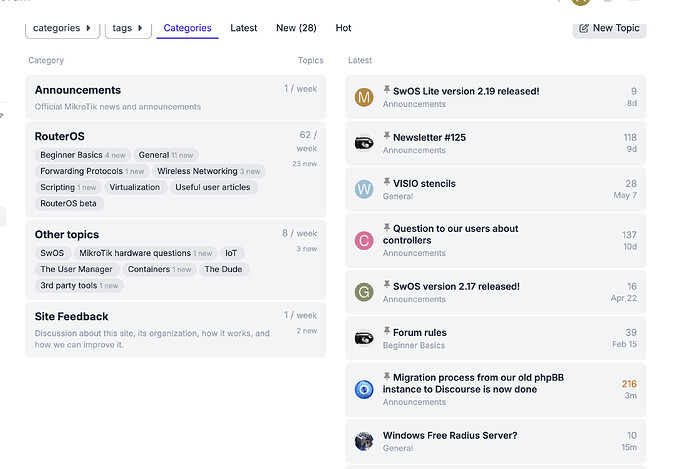690x469 pixels.
Task: Open RouterOS beta subcategory
Action: 68,204
